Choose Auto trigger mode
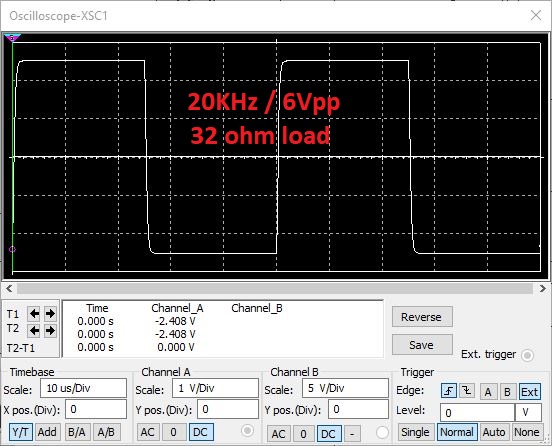The width and height of the screenshot is (552, 446). pyautogui.click(x=494, y=432)
